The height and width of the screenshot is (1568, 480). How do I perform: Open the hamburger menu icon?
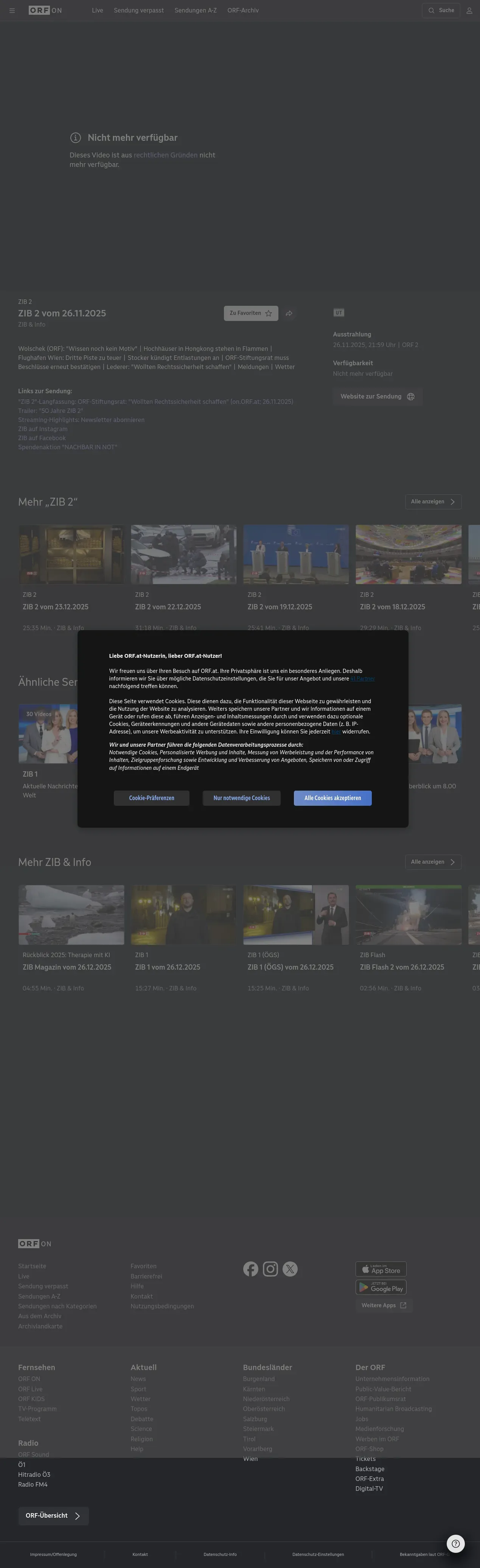[12, 10]
